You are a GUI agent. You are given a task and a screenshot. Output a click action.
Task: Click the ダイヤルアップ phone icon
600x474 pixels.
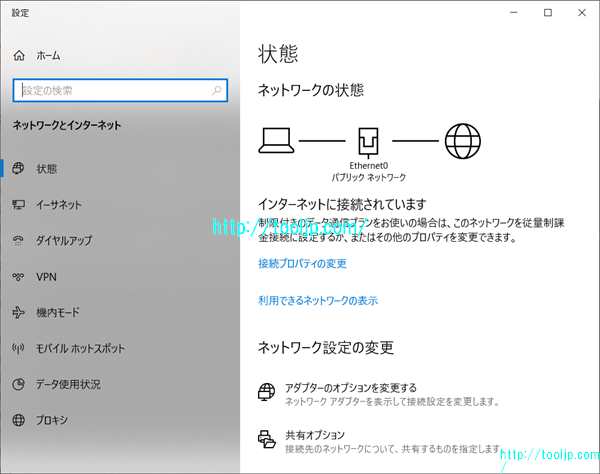tap(18, 240)
